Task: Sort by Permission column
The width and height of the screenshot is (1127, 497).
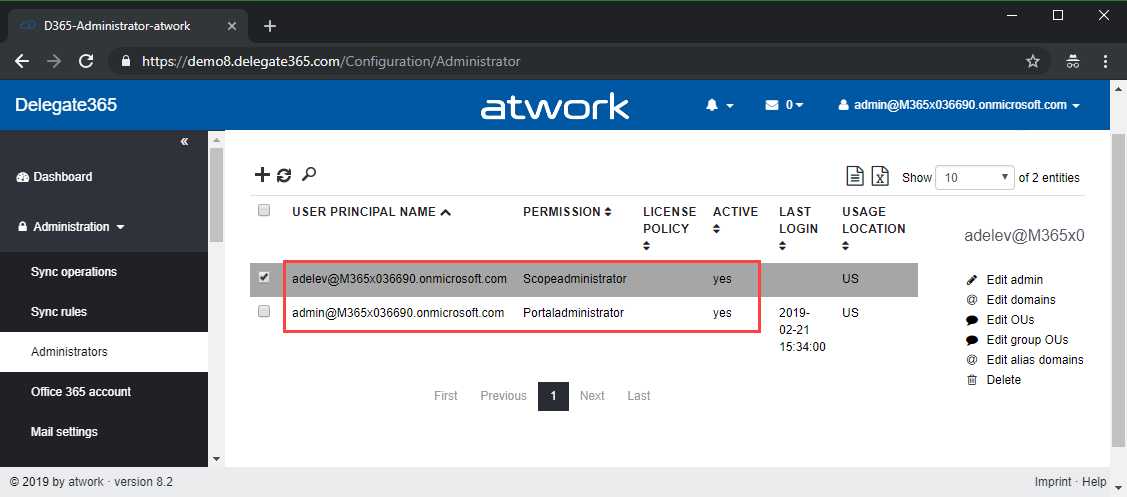Action: tap(567, 211)
